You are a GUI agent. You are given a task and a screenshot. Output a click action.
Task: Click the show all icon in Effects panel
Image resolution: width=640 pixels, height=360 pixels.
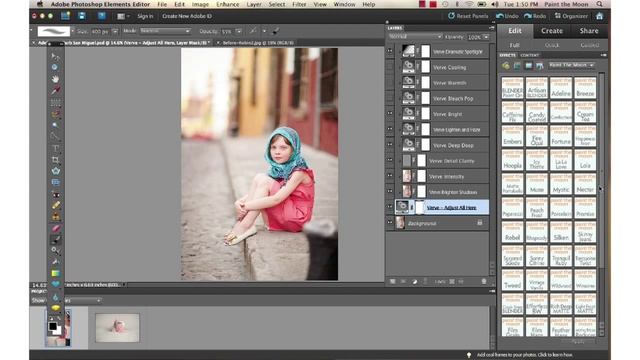click(x=540, y=65)
